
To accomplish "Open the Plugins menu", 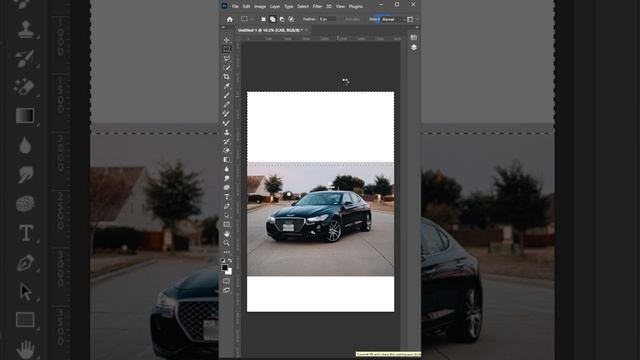I will point(356,6).
